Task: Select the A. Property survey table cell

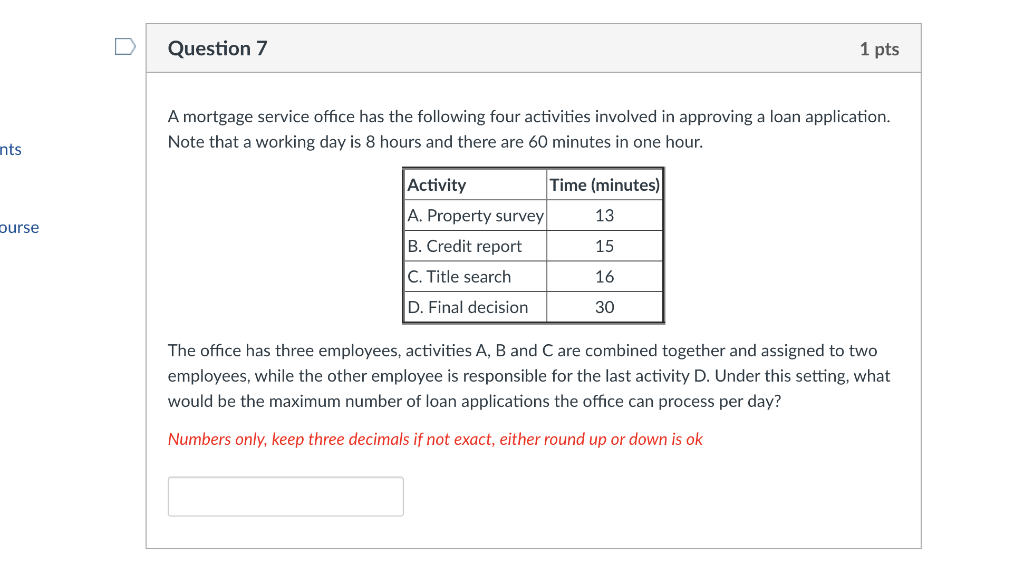Action: [x=475, y=215]
